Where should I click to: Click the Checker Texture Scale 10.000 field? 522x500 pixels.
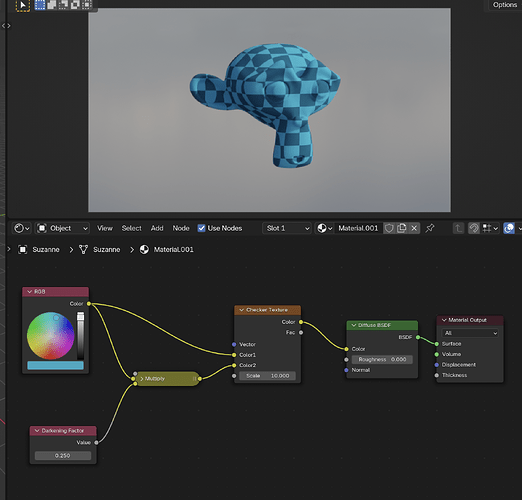tap(267, 376)
